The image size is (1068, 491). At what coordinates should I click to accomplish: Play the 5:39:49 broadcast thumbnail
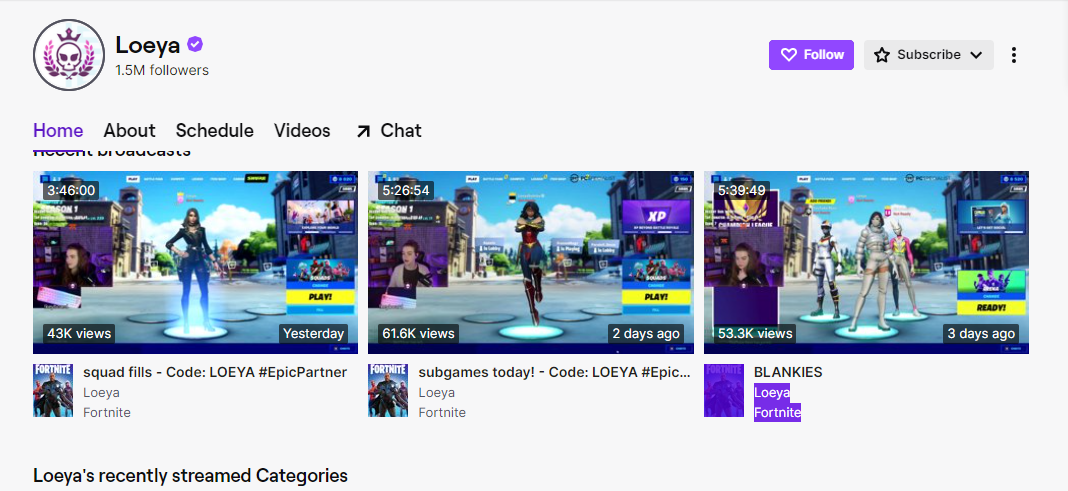866,262
